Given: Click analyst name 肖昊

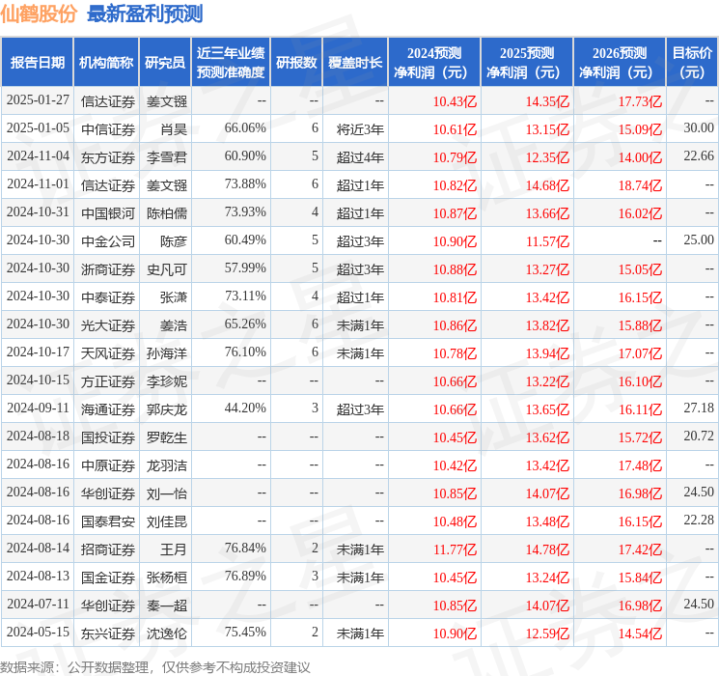Looking at the screenshot, I should coord(173,130).
